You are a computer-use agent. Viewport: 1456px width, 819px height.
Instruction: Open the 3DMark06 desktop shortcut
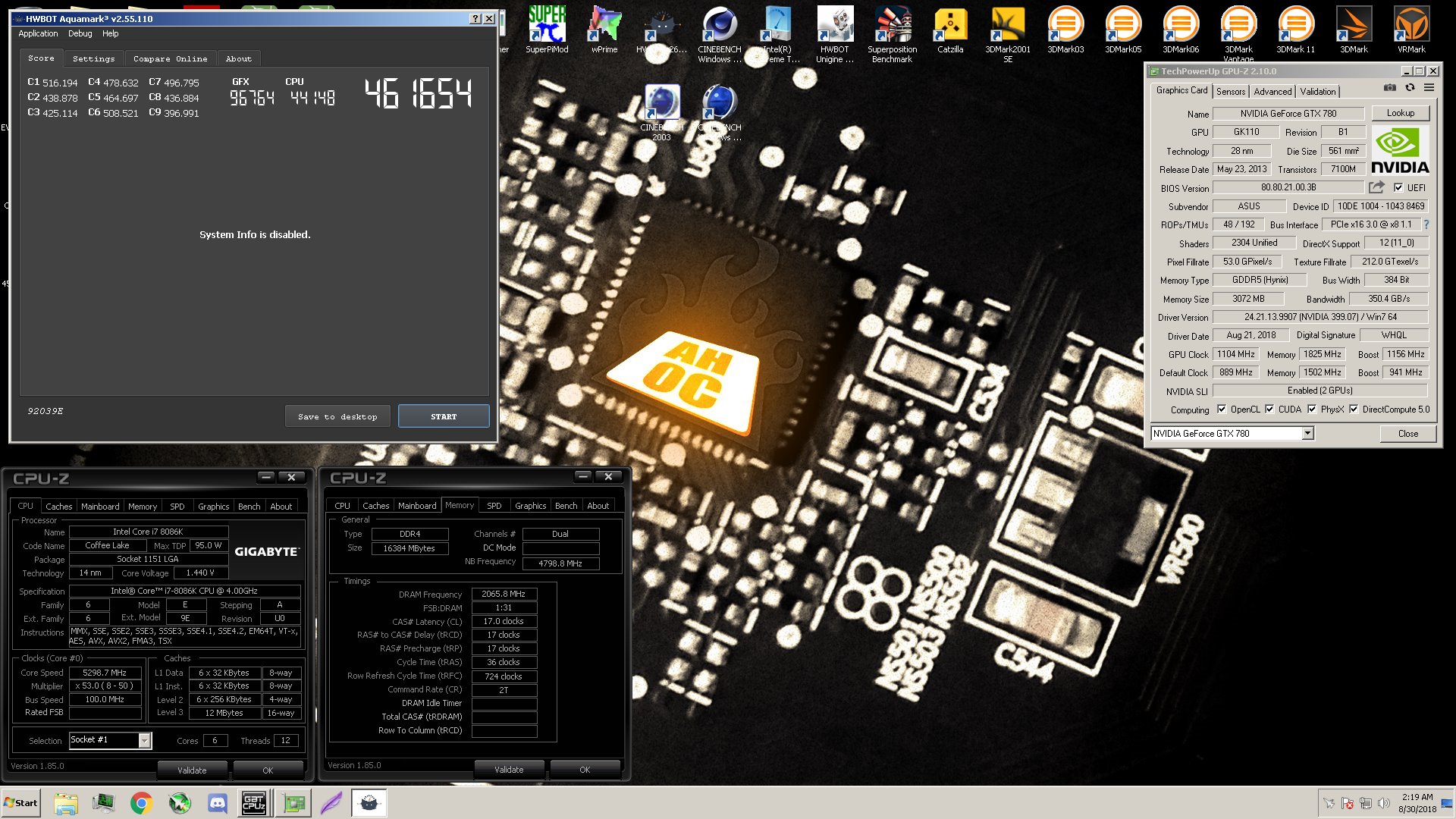1181,30
